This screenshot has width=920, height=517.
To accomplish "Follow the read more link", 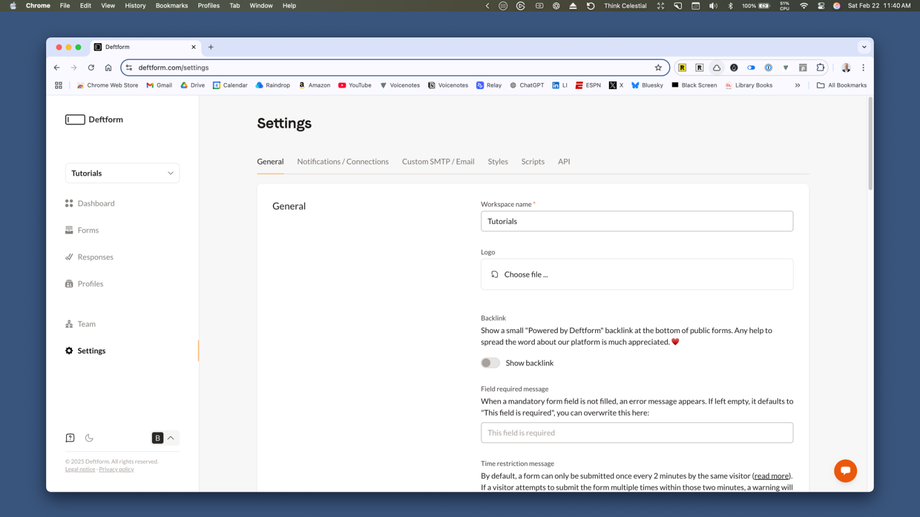I will coord(772,476).
